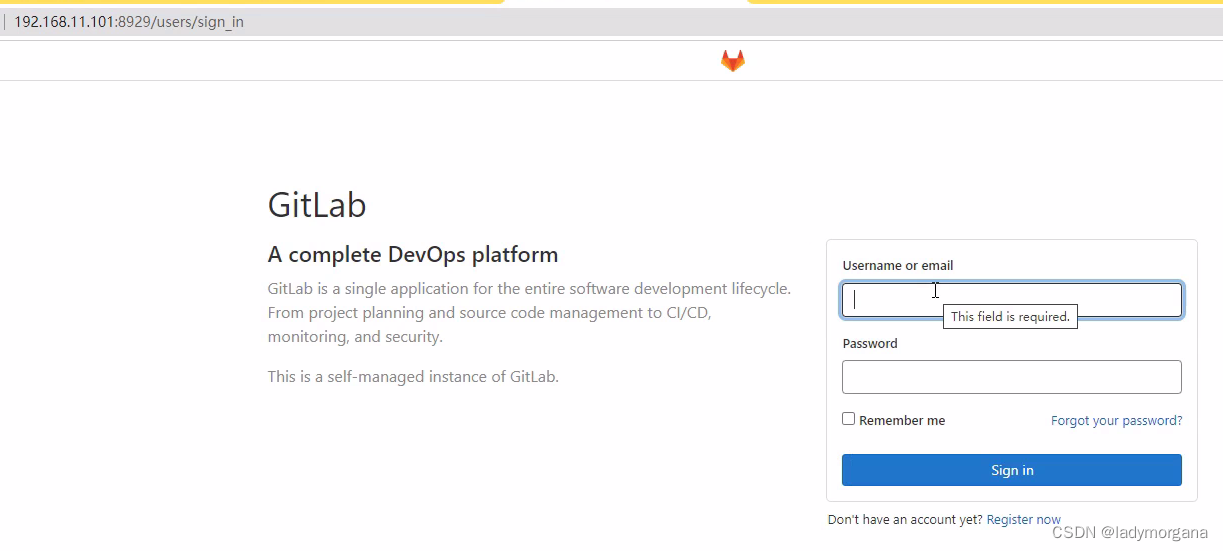
Task: Enable the Remember me checkbox
Action: coord(849,419)
